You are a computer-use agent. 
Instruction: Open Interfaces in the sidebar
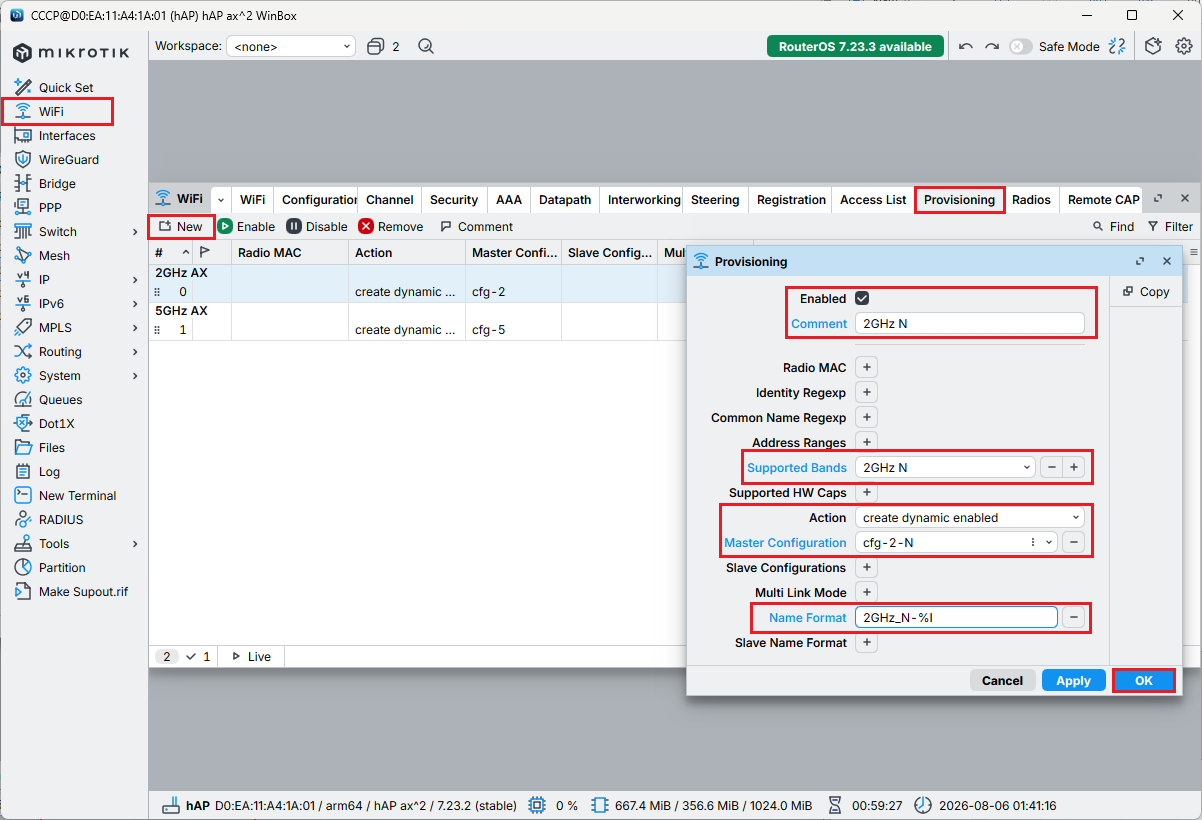point(67,136)
